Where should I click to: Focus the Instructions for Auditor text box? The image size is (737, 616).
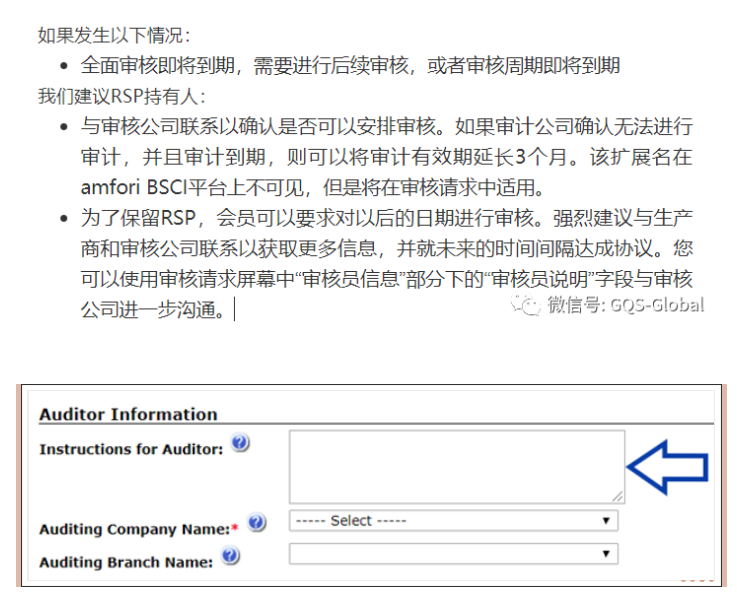coord(455,466)
